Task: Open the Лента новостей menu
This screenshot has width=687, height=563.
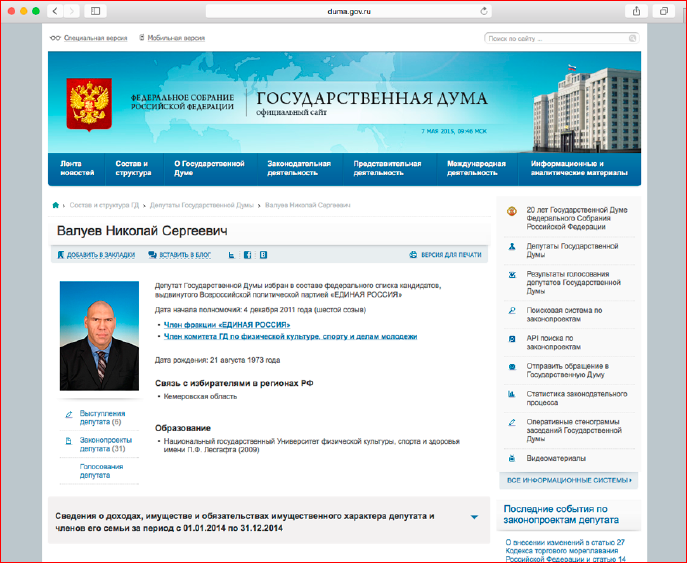Action: (x=77, y=168)
